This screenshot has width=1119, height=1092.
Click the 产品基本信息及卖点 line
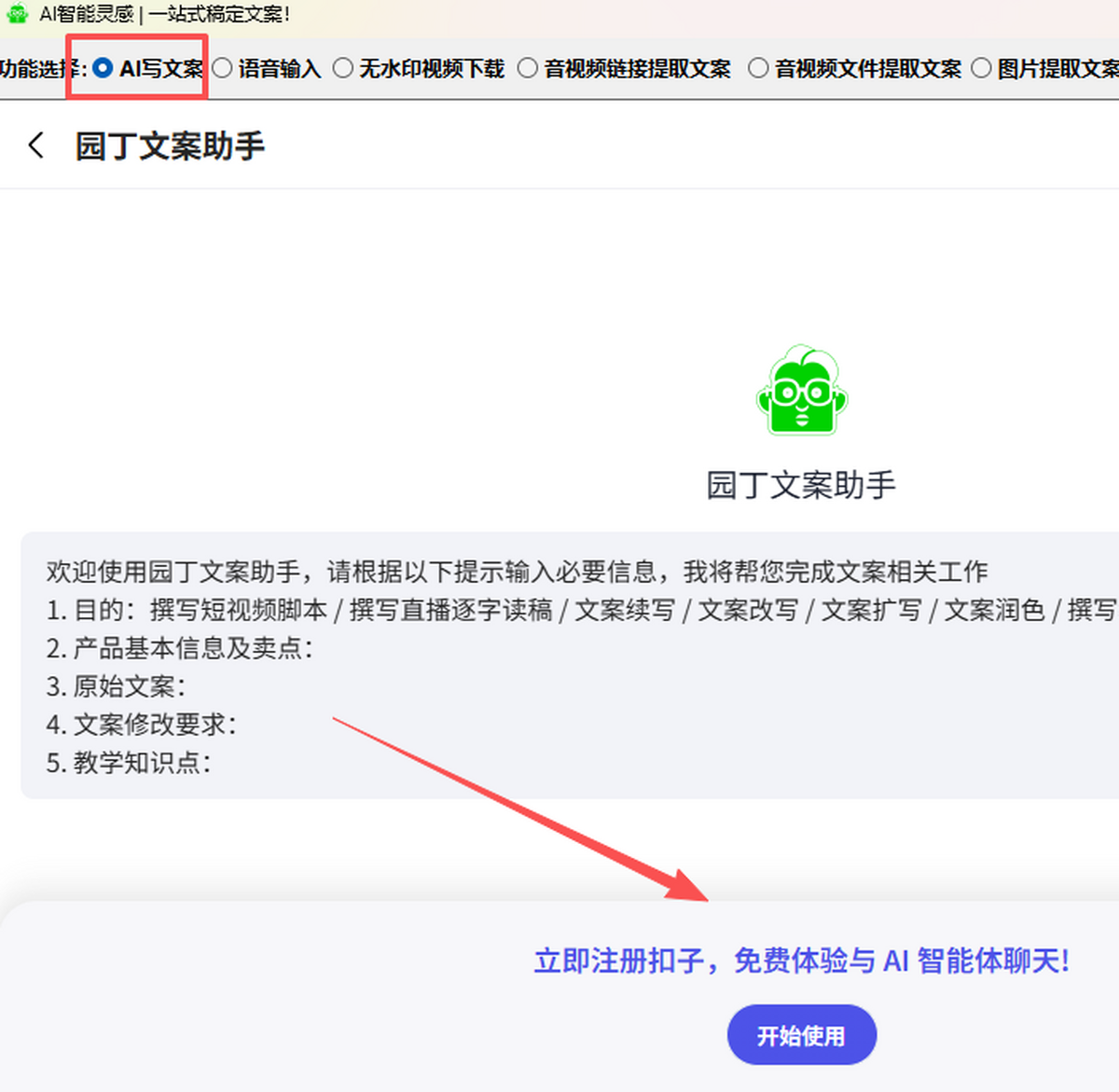pyautogui.click(x=180, y=648)
